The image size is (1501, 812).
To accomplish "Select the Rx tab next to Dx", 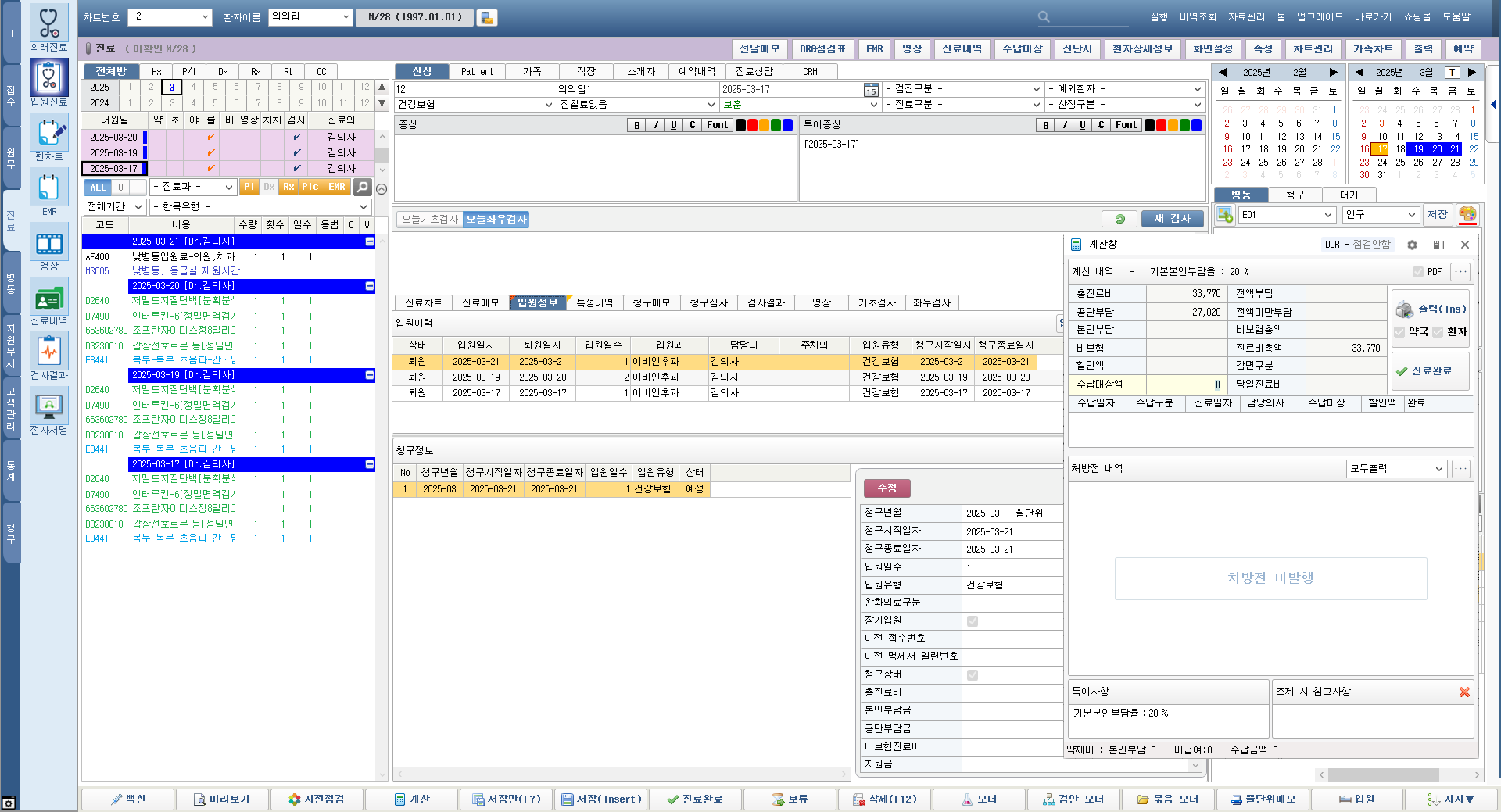I will point(256,71).
